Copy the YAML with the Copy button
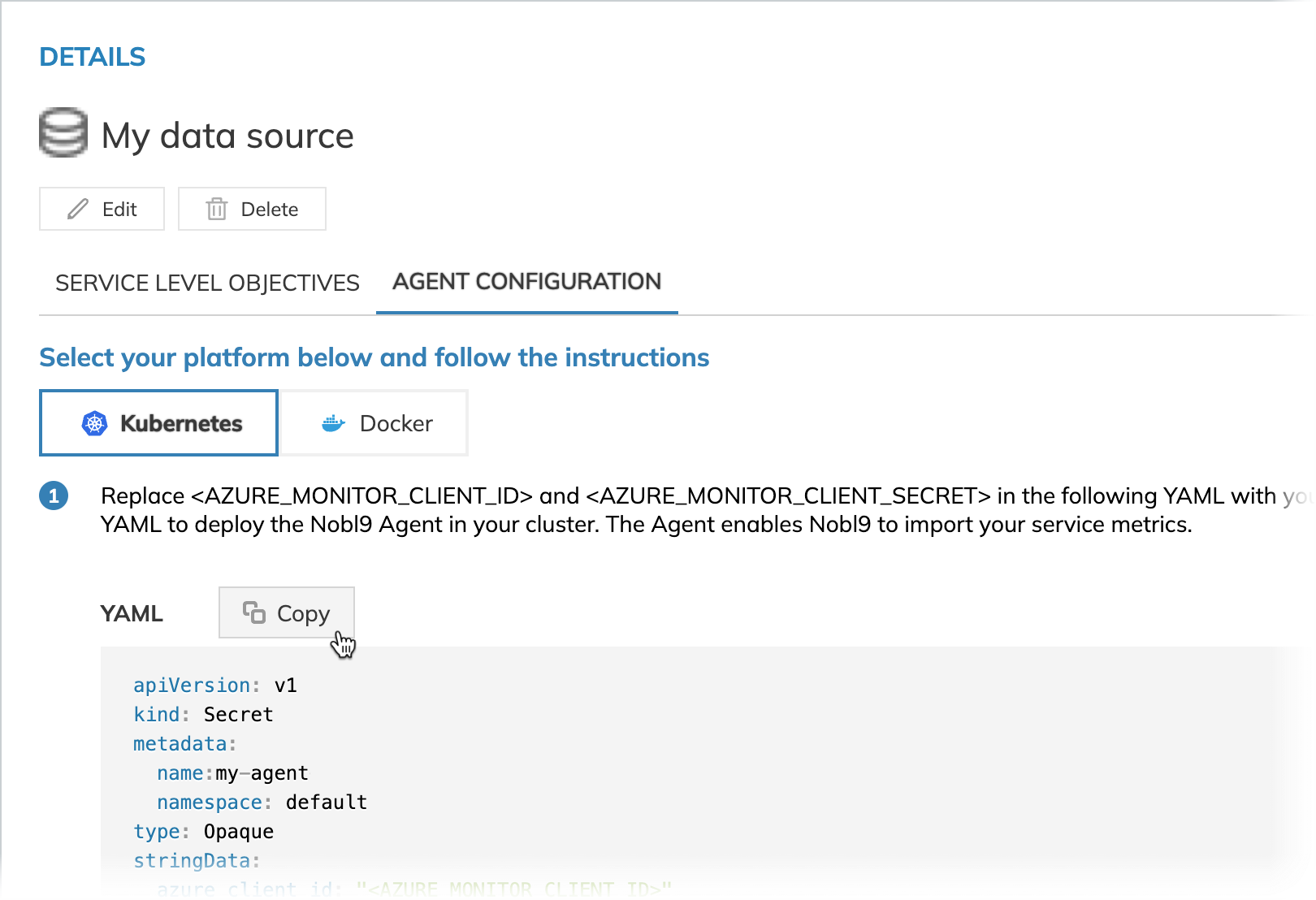 287,612
